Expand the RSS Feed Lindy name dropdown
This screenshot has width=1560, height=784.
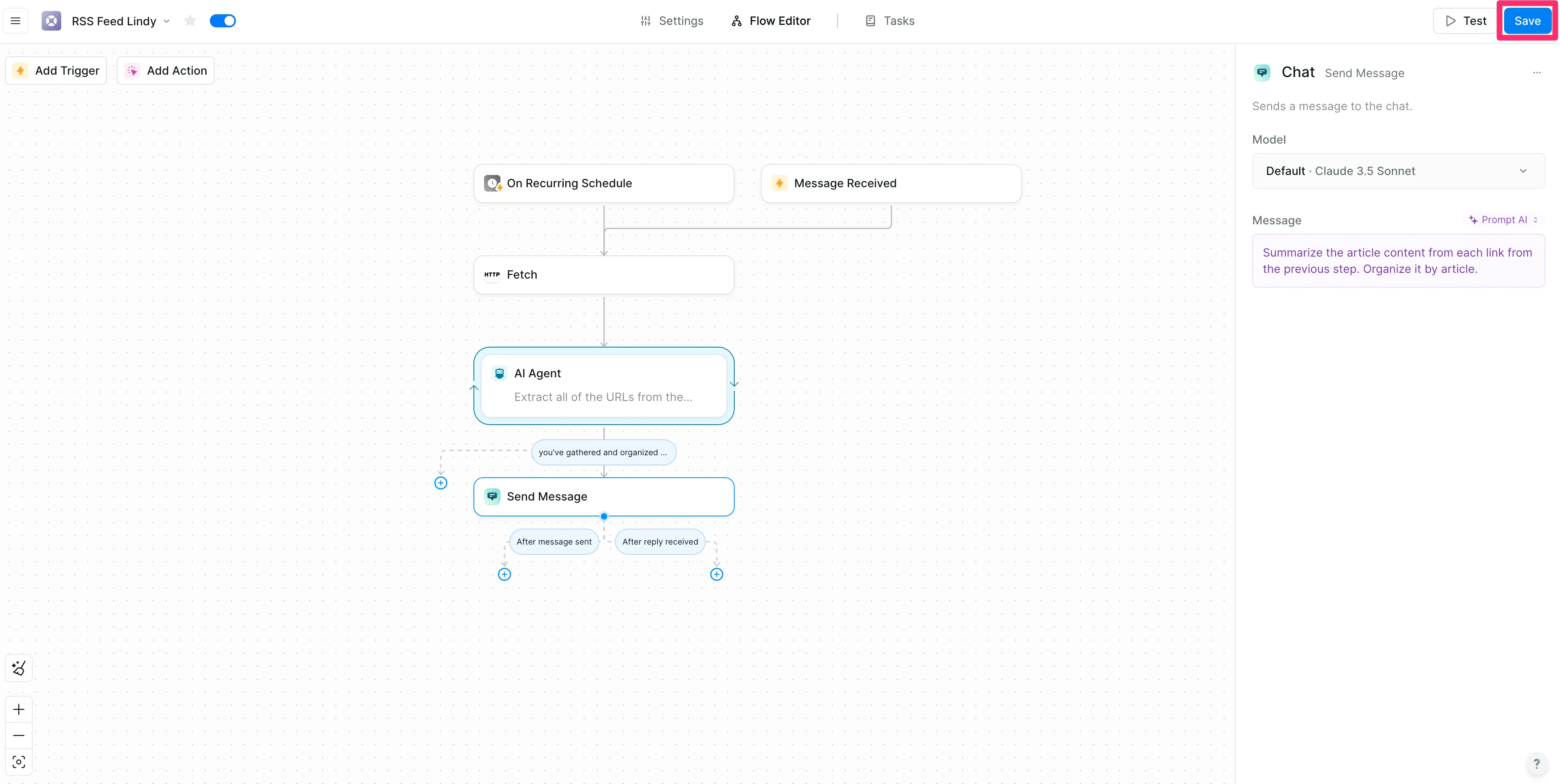point(167,21)
